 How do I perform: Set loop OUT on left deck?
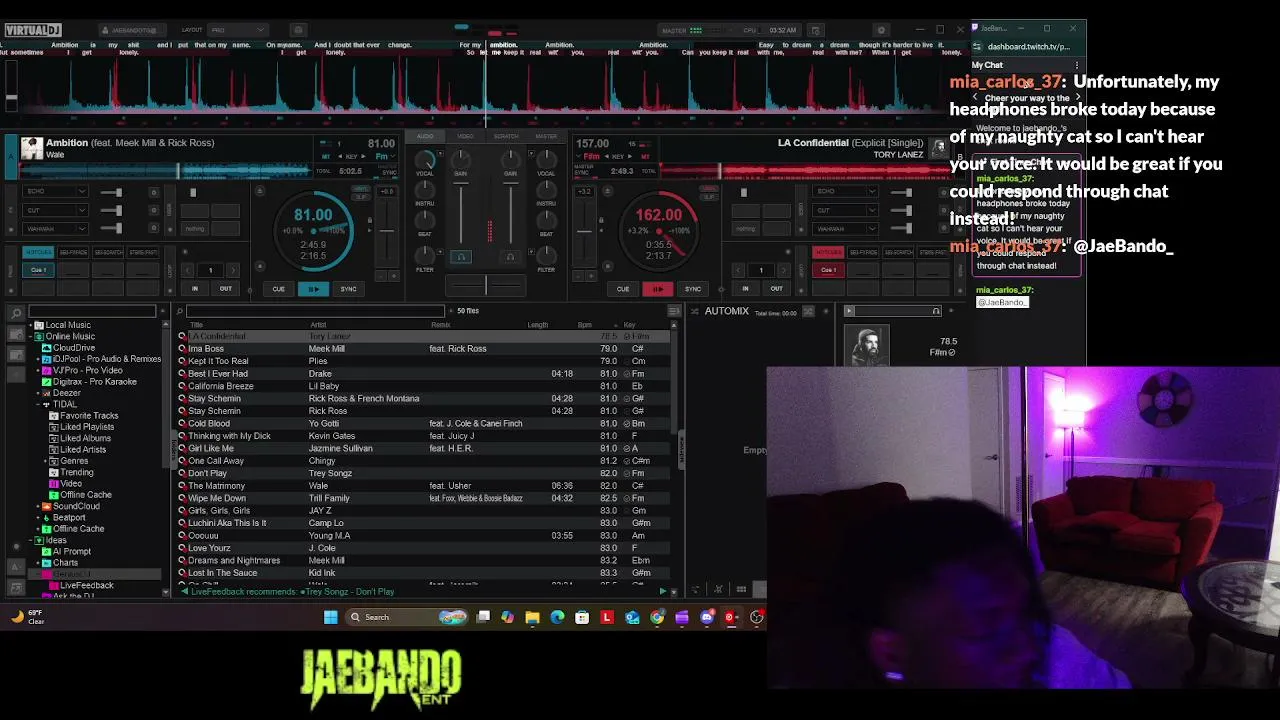point(226,289)
